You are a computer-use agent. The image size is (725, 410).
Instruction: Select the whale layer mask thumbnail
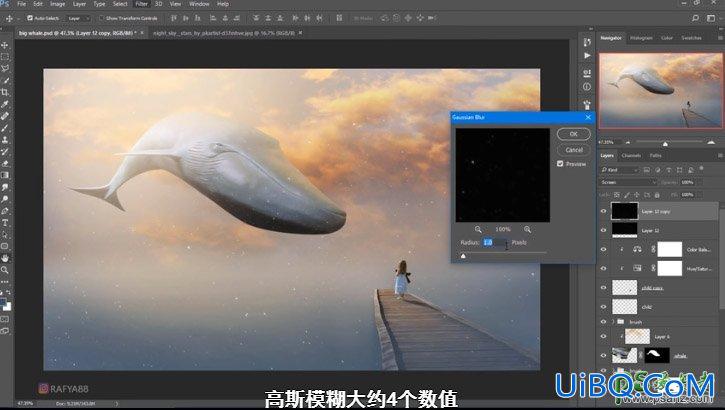point(657,355)
